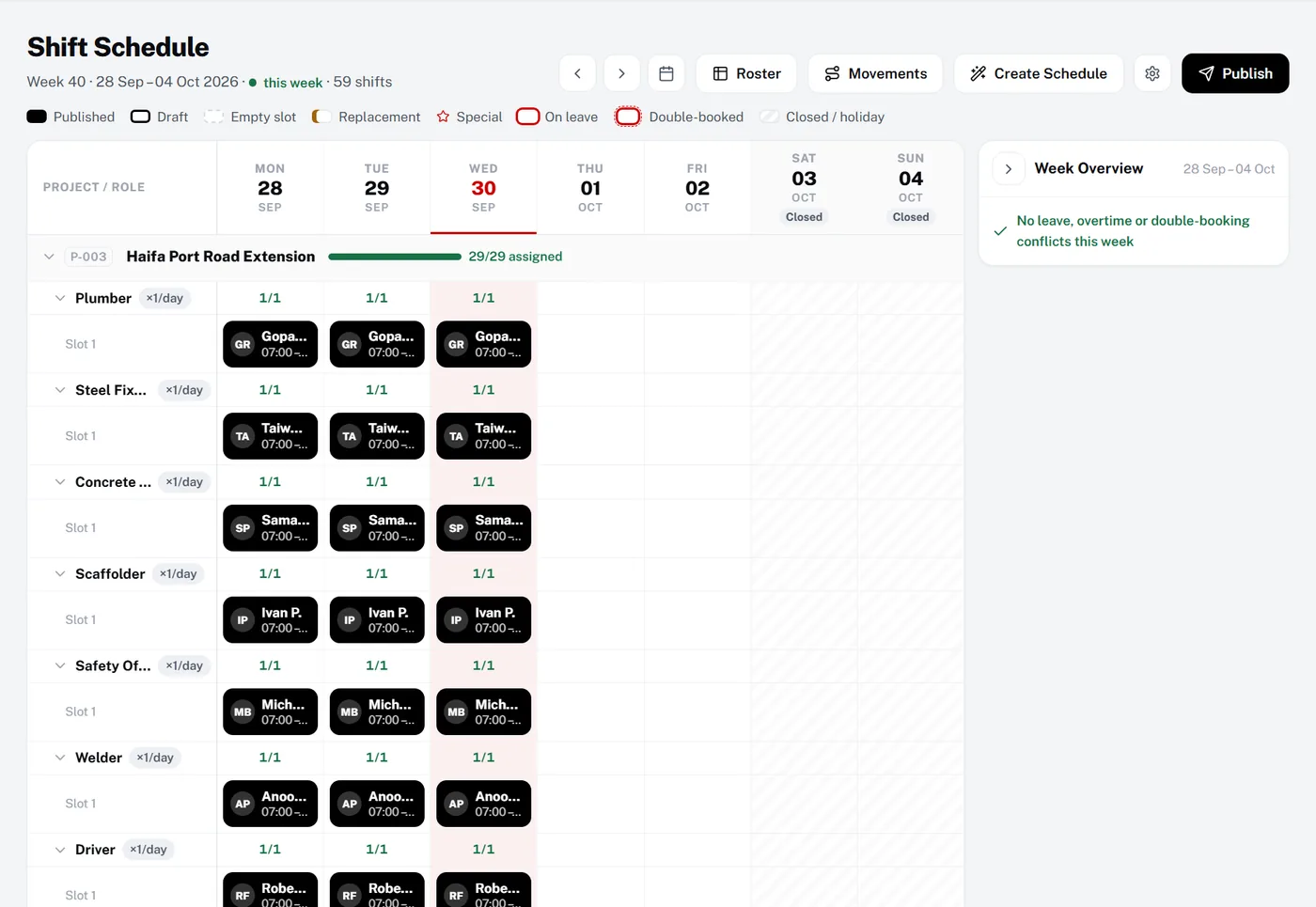Click the Double-booked legend swatch

(628, 117)
